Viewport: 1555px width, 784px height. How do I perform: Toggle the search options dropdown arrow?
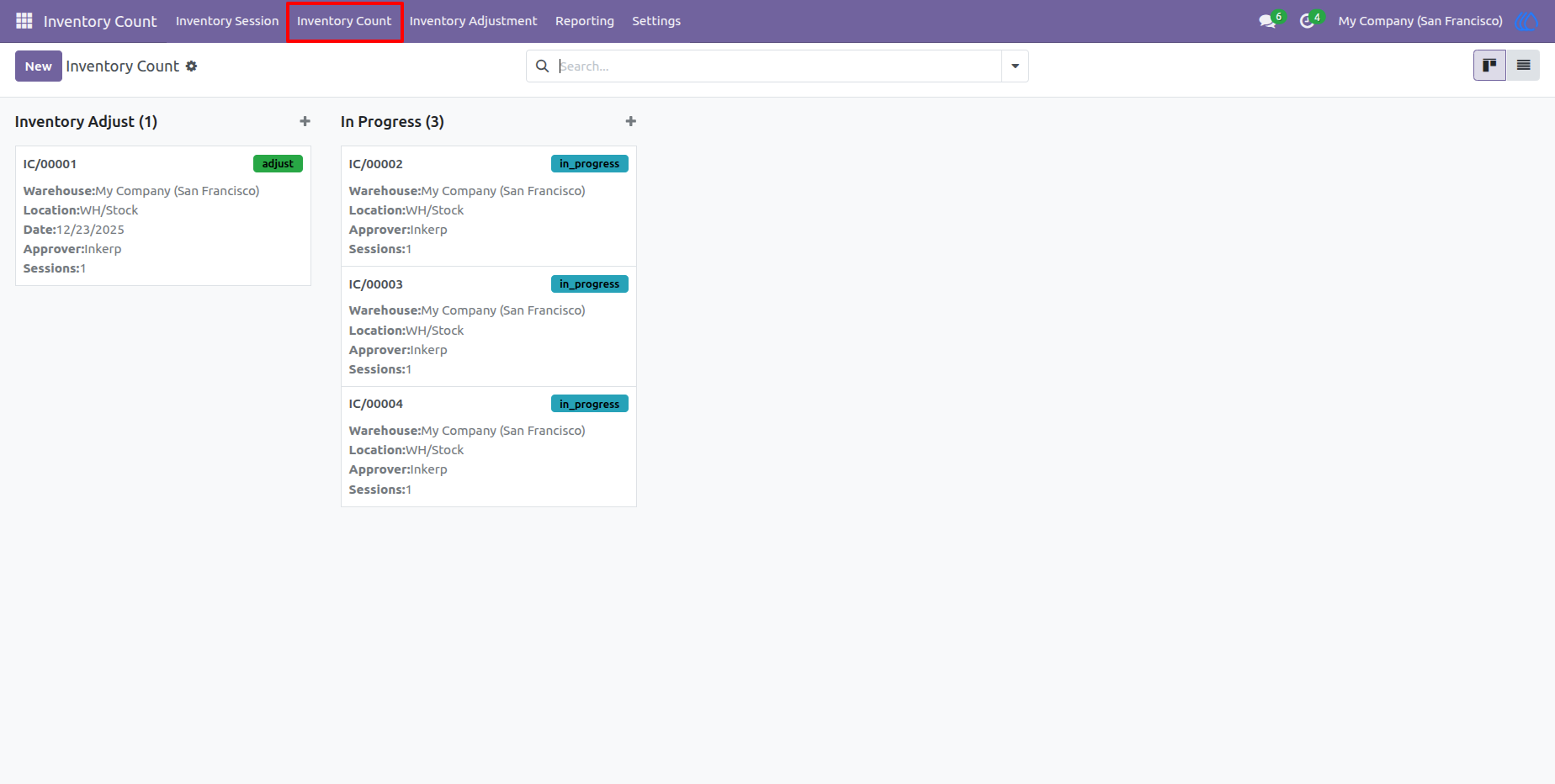click(1015, 66)
